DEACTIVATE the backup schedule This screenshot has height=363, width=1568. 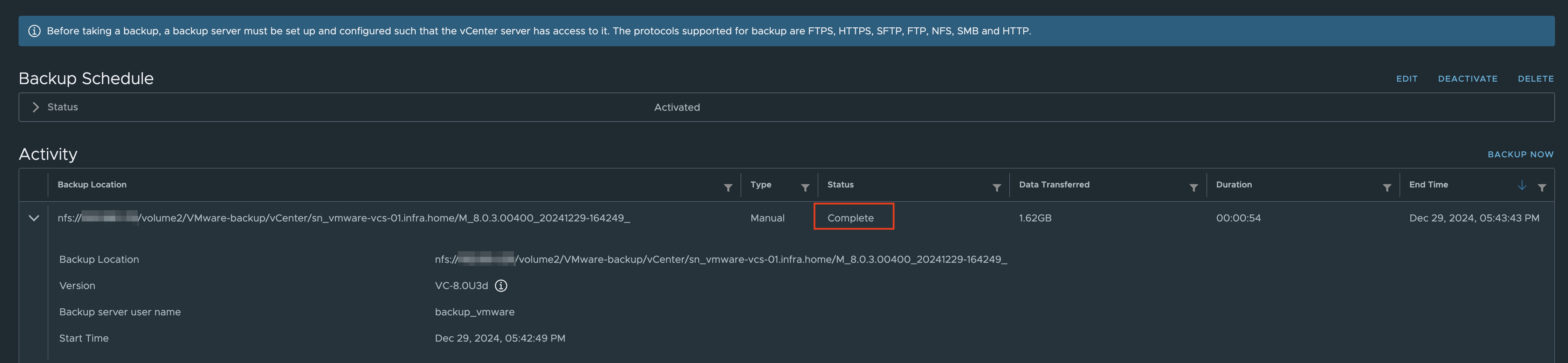pos(1467,78)
